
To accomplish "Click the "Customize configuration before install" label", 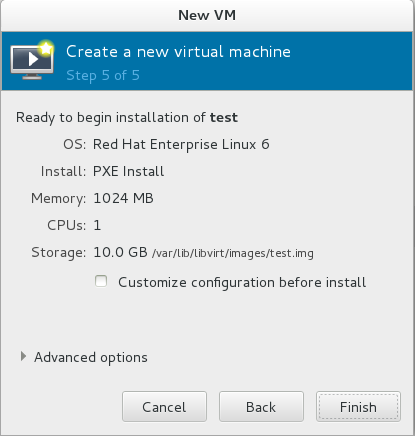I will tap(242, 282).
